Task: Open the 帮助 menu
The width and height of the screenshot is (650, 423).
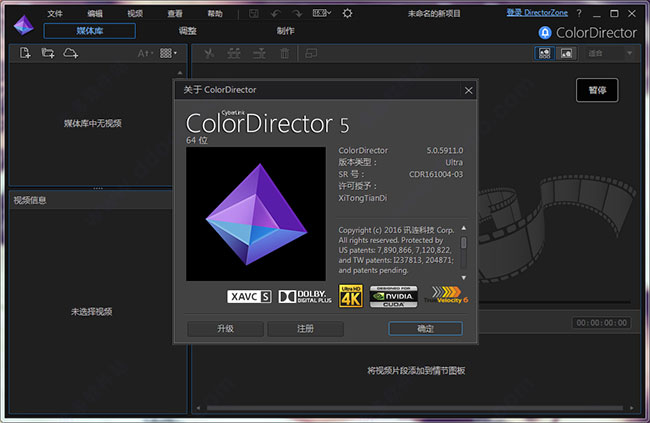Action: 215,14
